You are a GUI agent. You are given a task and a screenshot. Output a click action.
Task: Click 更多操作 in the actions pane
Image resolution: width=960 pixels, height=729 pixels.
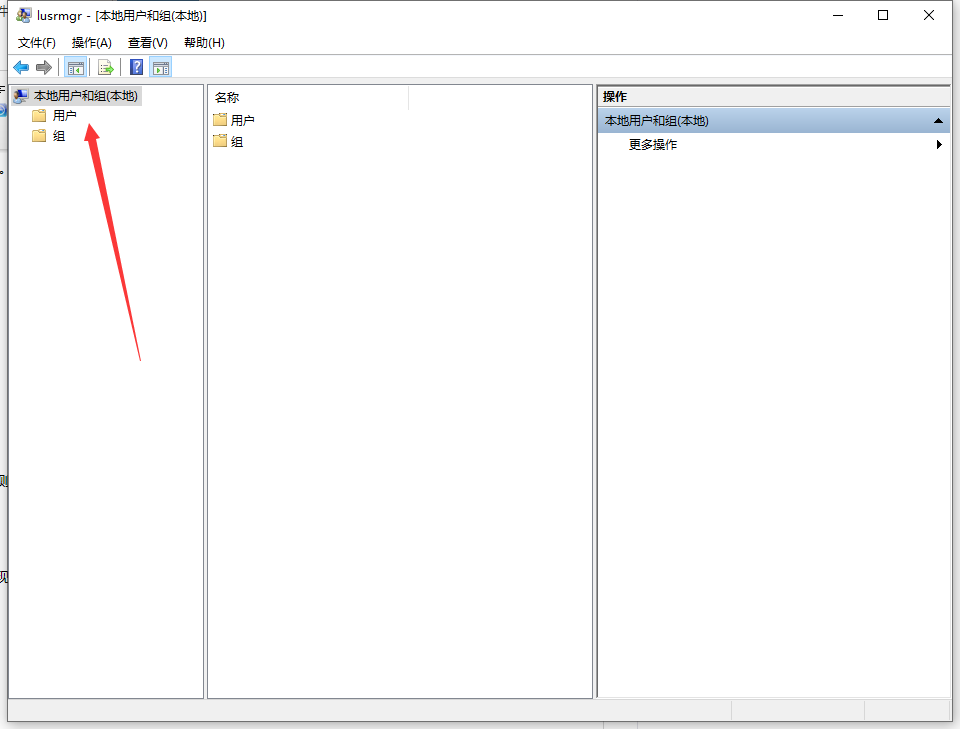653,145
